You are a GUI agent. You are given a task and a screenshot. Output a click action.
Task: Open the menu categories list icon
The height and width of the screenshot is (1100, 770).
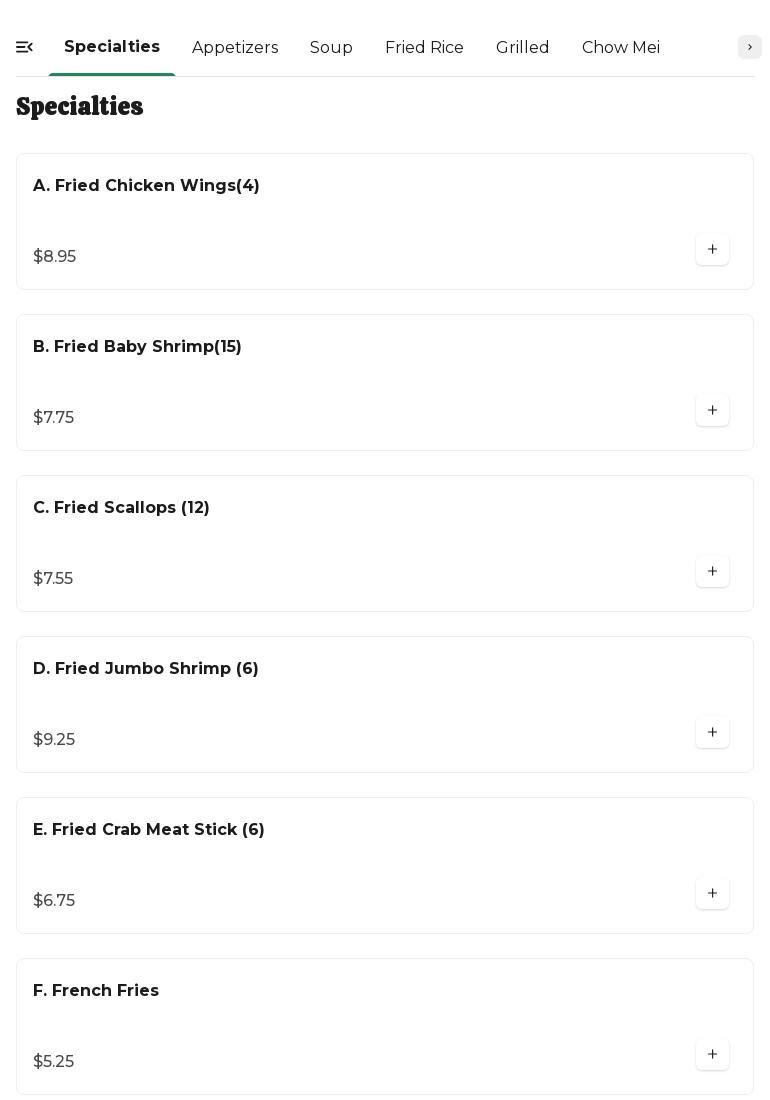click(x=25, y=47)
